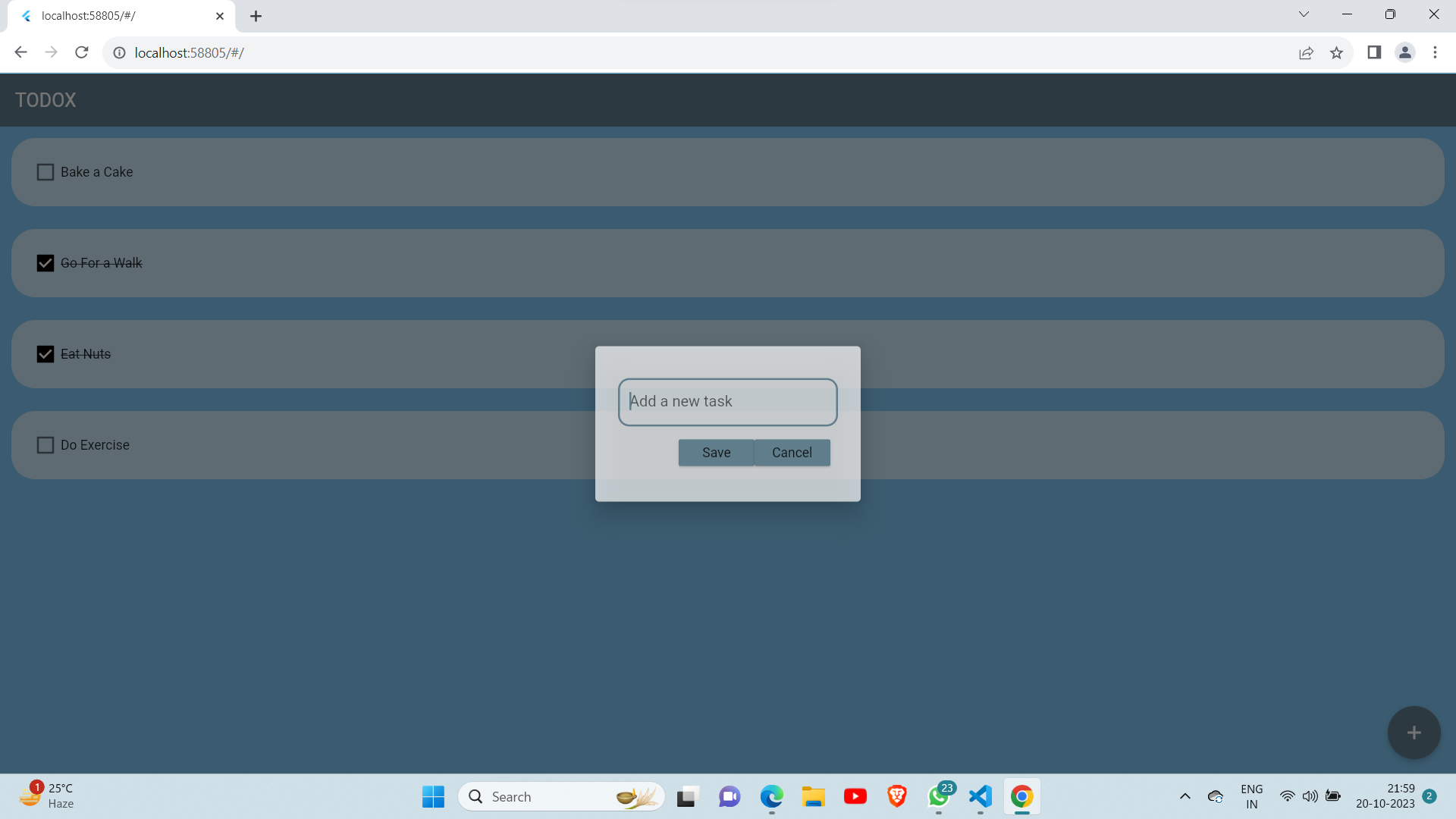The width and height of the screenshot is (1456, 819).
Task: Open a new browser tab
Action: pyautogui.click(x=256, y=15)
